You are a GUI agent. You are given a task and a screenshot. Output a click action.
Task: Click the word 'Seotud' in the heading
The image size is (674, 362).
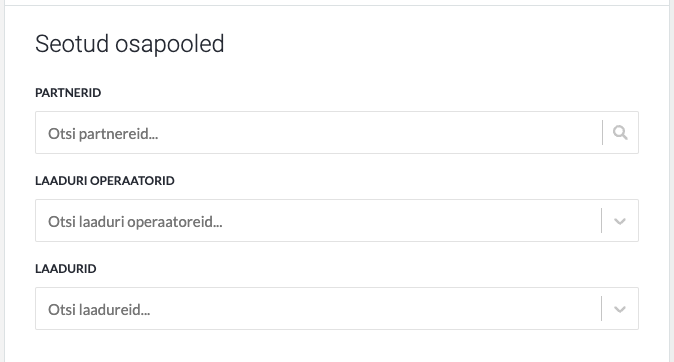pos(72,43)
